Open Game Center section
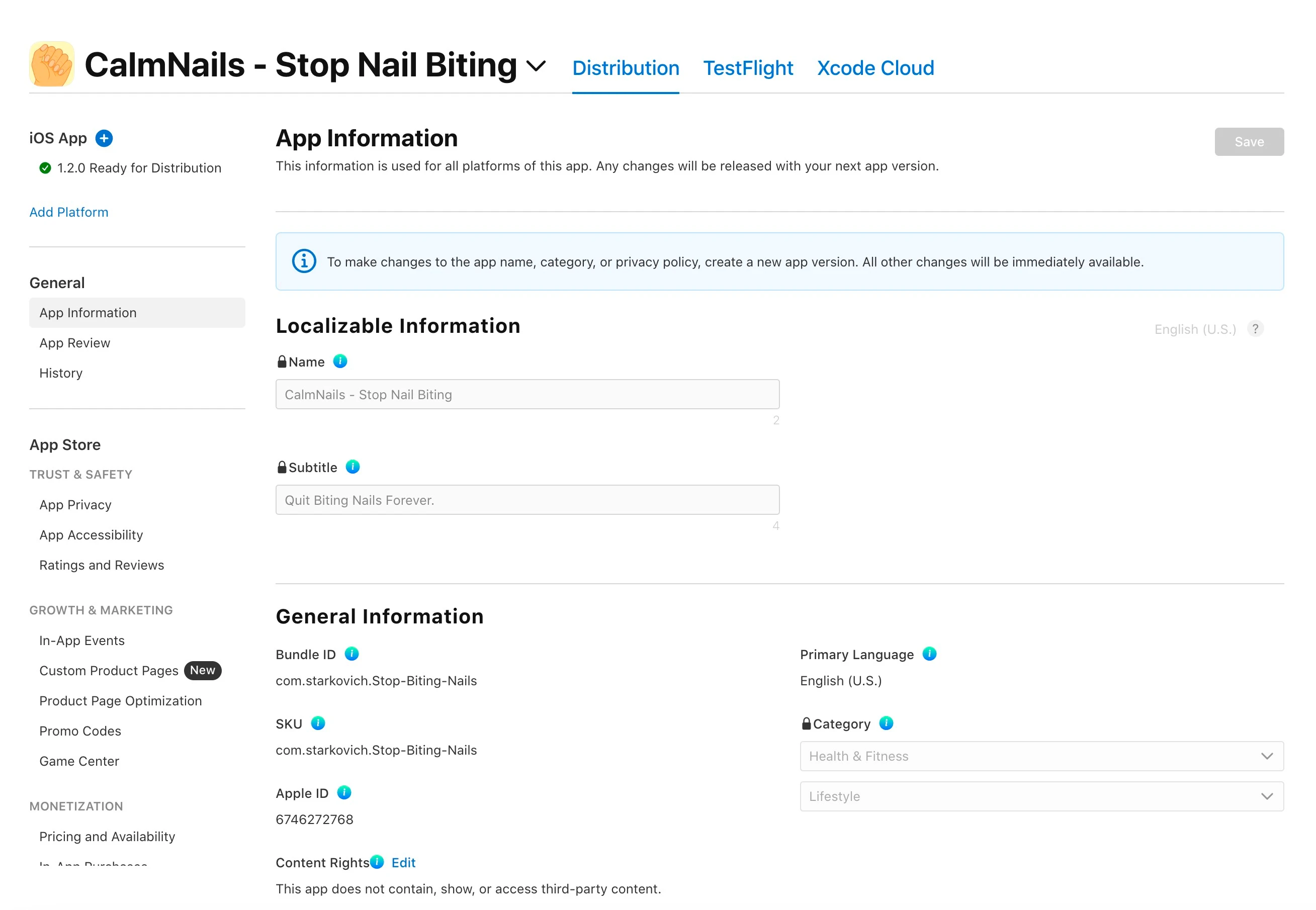Screen dimensions: 1316x910 coord(79,761)
